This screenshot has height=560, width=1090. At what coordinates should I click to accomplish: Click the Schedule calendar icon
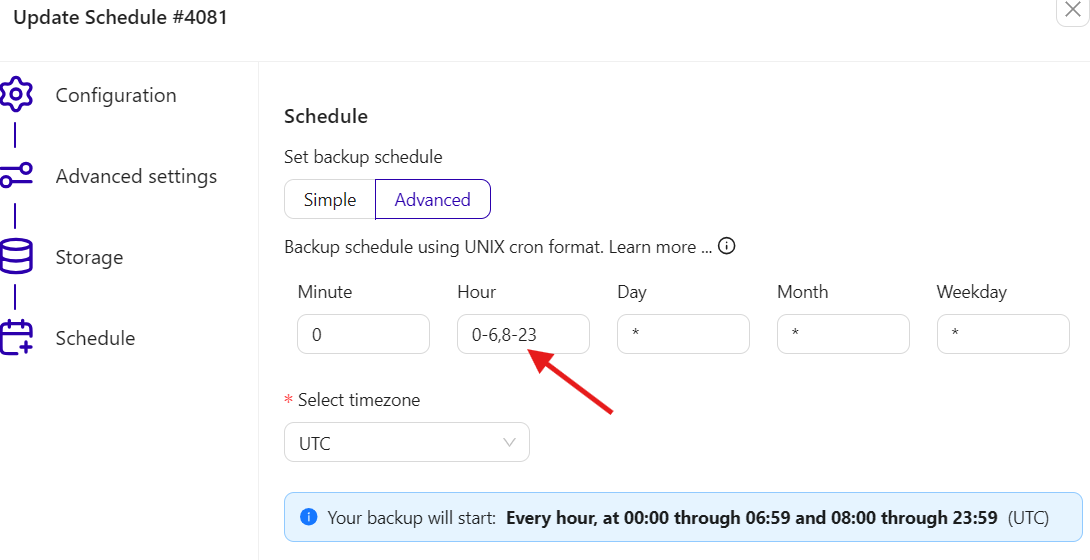tap(16, 338)
